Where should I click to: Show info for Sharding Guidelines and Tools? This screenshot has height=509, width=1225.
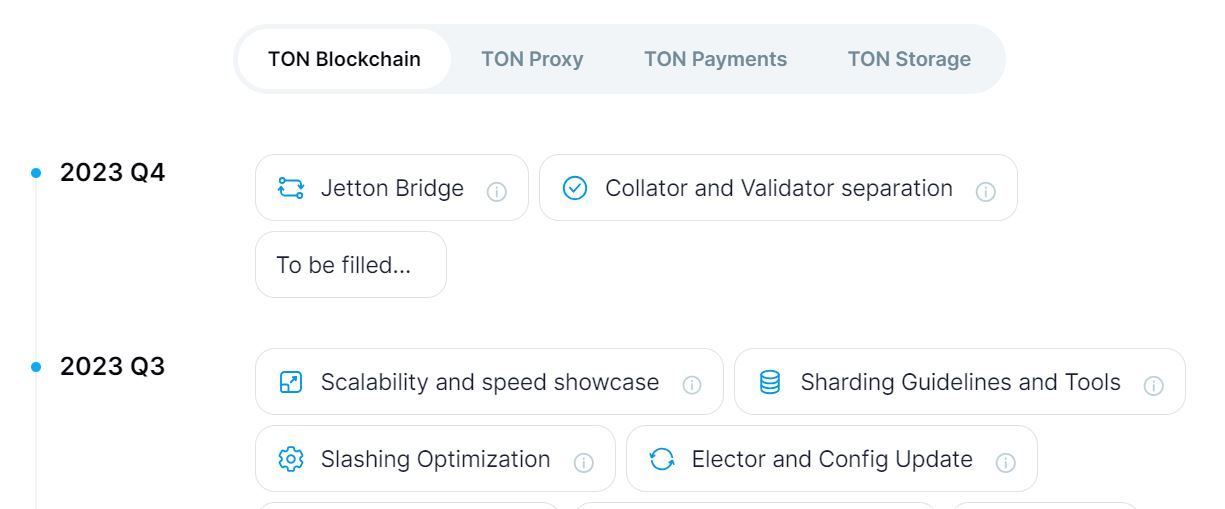click(1152, 384)
